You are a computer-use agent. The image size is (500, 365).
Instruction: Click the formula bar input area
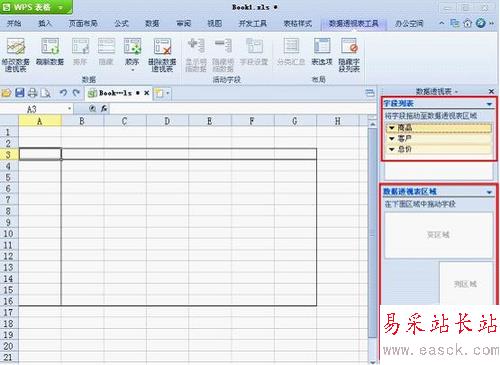pos(243,109)
